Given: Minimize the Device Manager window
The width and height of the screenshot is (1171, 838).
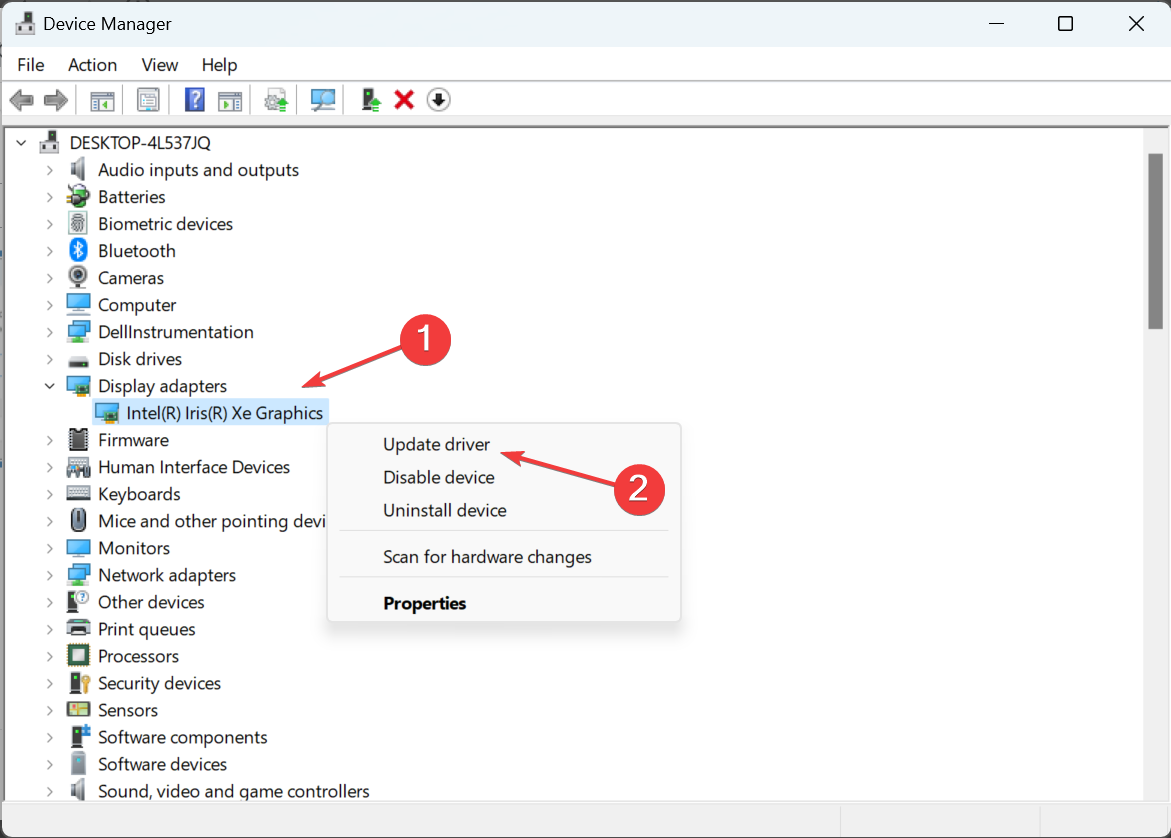Looking at the screenshot, I should 996,24.
